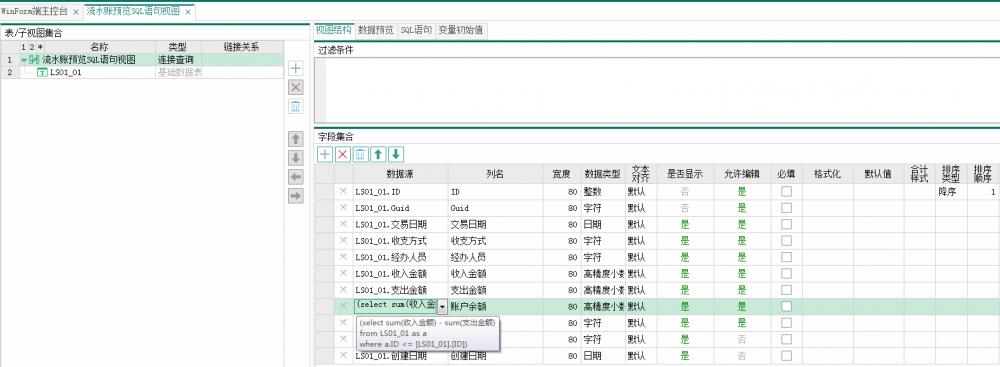This screenshot has height=367, width=1000.
Task: Remove the LS01_01.经办人员 field row
Action: tap(343, 257)
